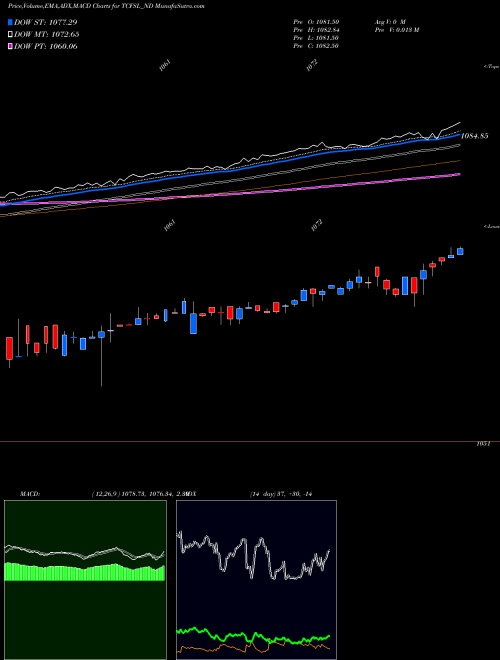Click the MACD values '(12,26,9) 1078.73, 1076.84'
This screenshot has width=500, height=660.
(x=133, y=494)
